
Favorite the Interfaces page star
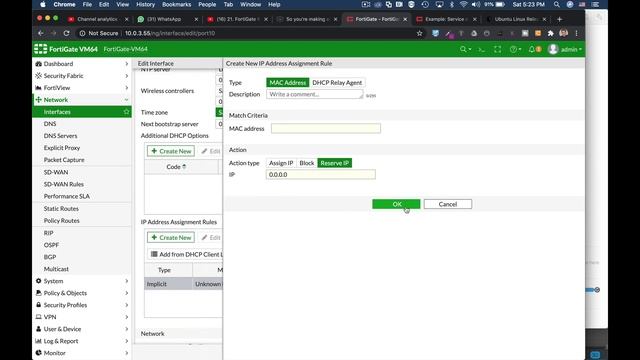pos(126,112)
